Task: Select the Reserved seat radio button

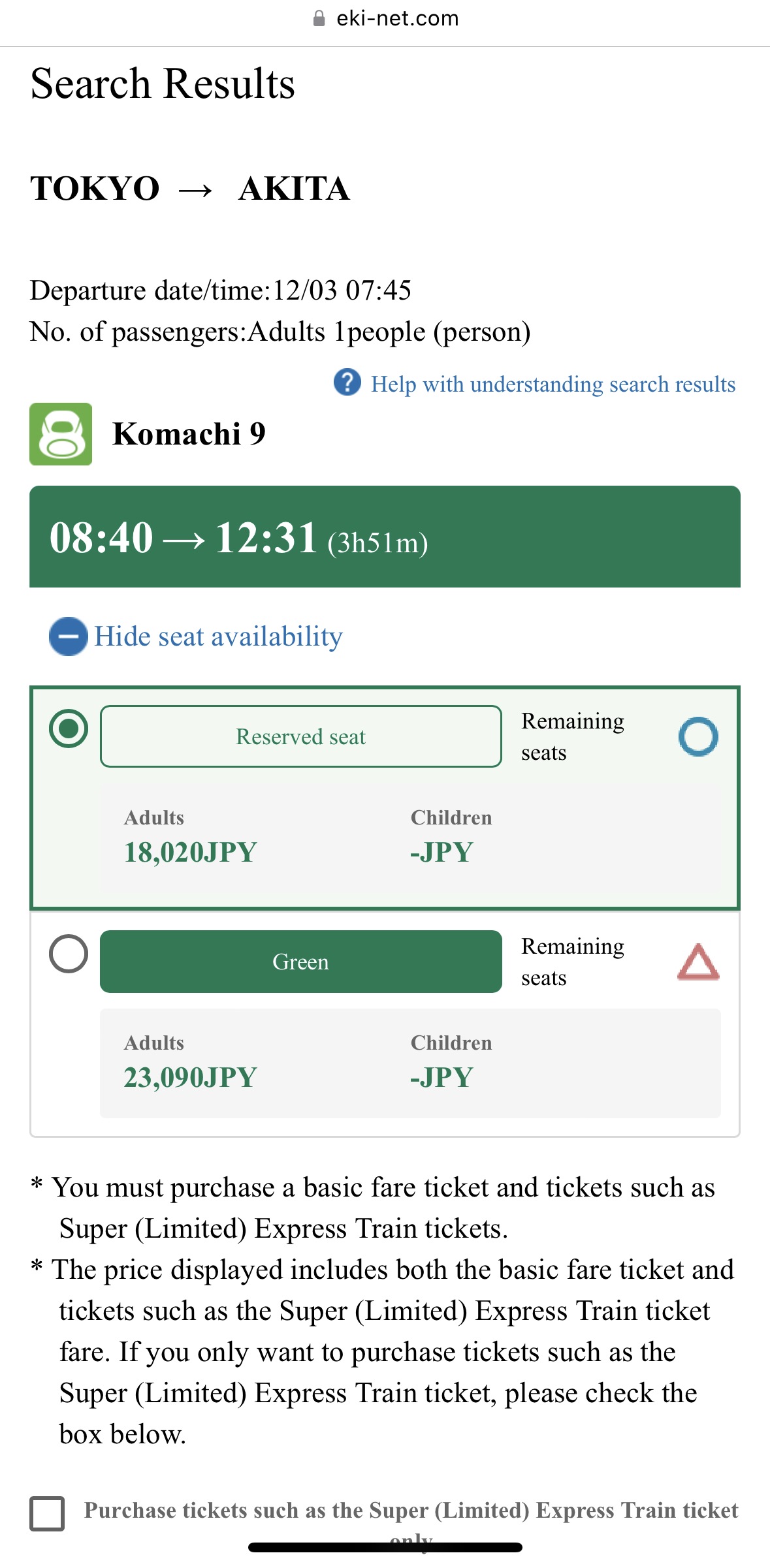Action: click(69, 729)
